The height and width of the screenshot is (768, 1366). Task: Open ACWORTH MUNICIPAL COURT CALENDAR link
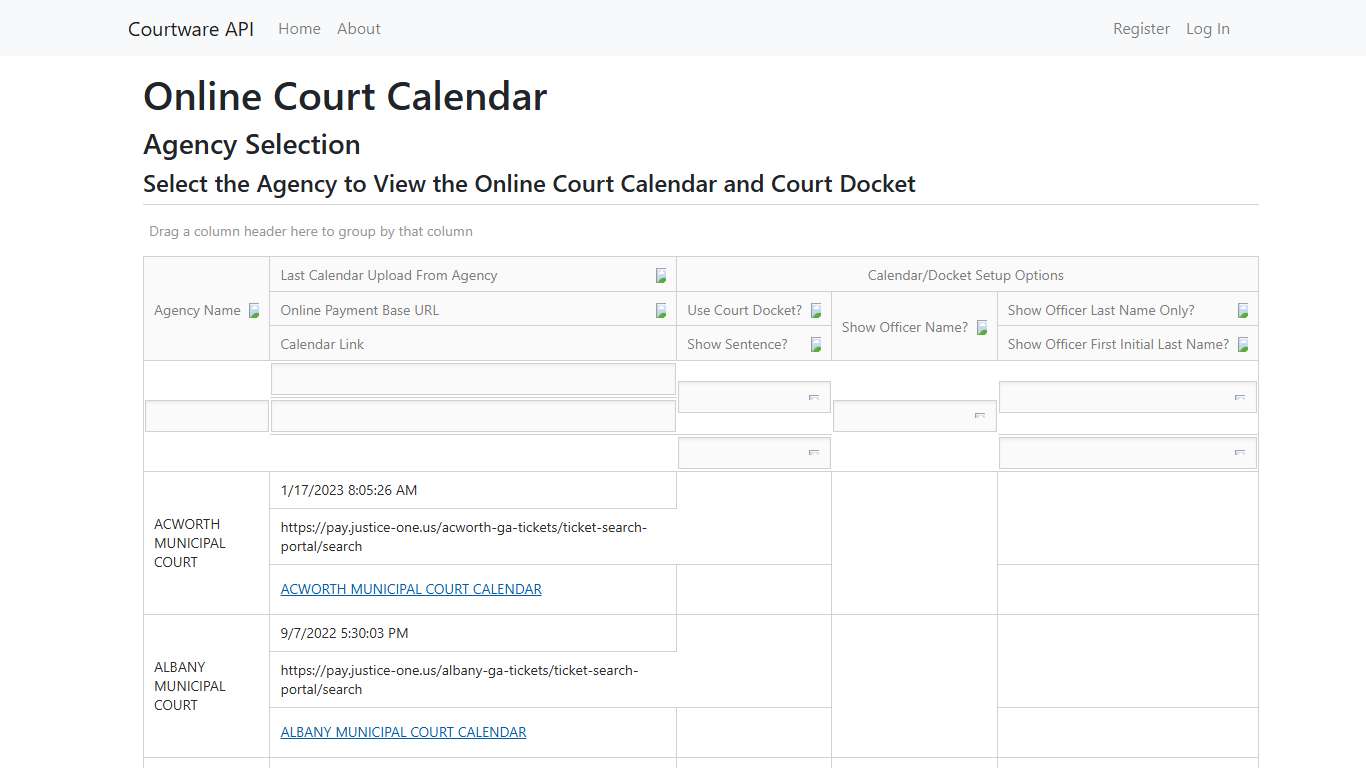click(411, 589)
